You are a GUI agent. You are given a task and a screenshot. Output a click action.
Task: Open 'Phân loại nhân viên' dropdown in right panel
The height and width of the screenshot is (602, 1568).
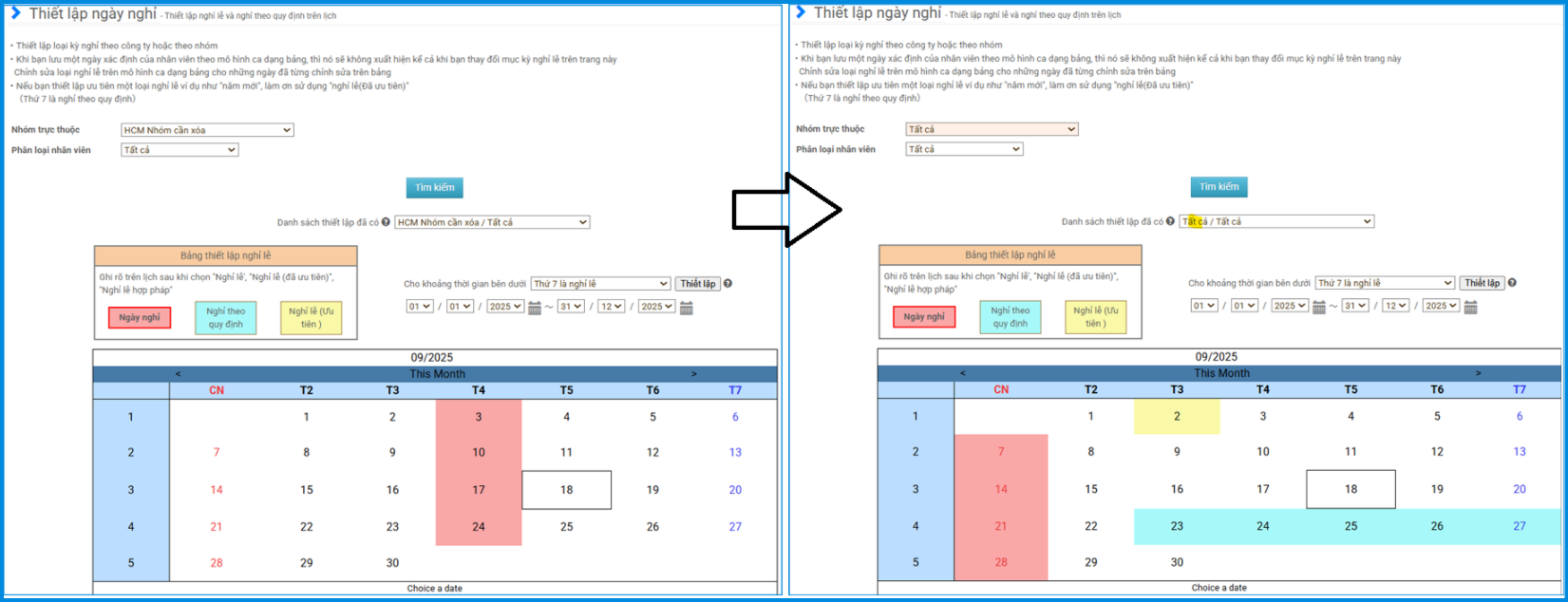click(964, 149)
